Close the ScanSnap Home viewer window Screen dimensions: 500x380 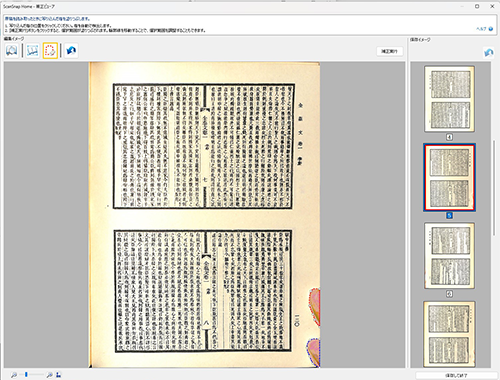coord(492,6)
